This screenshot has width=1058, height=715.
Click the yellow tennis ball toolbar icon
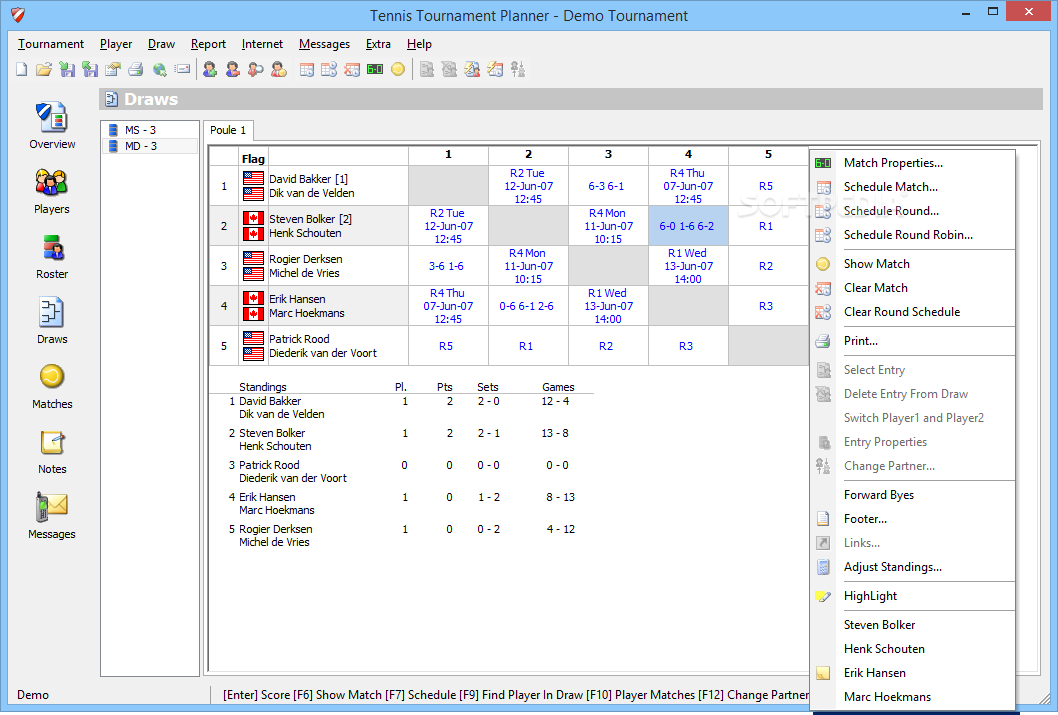(x=398, y=69)
